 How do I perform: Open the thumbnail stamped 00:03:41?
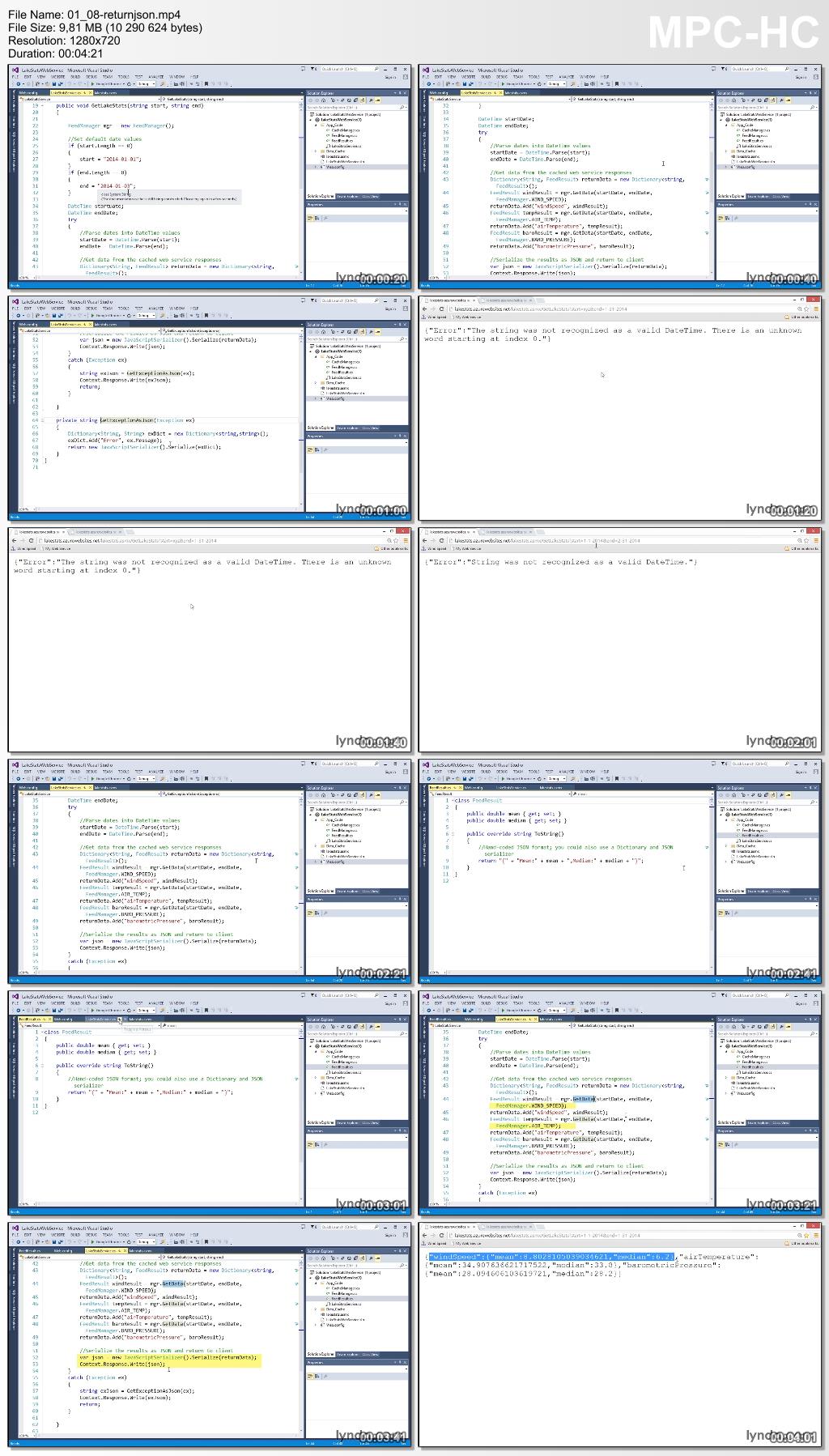pyautogui.click(x=210, y=1335)
